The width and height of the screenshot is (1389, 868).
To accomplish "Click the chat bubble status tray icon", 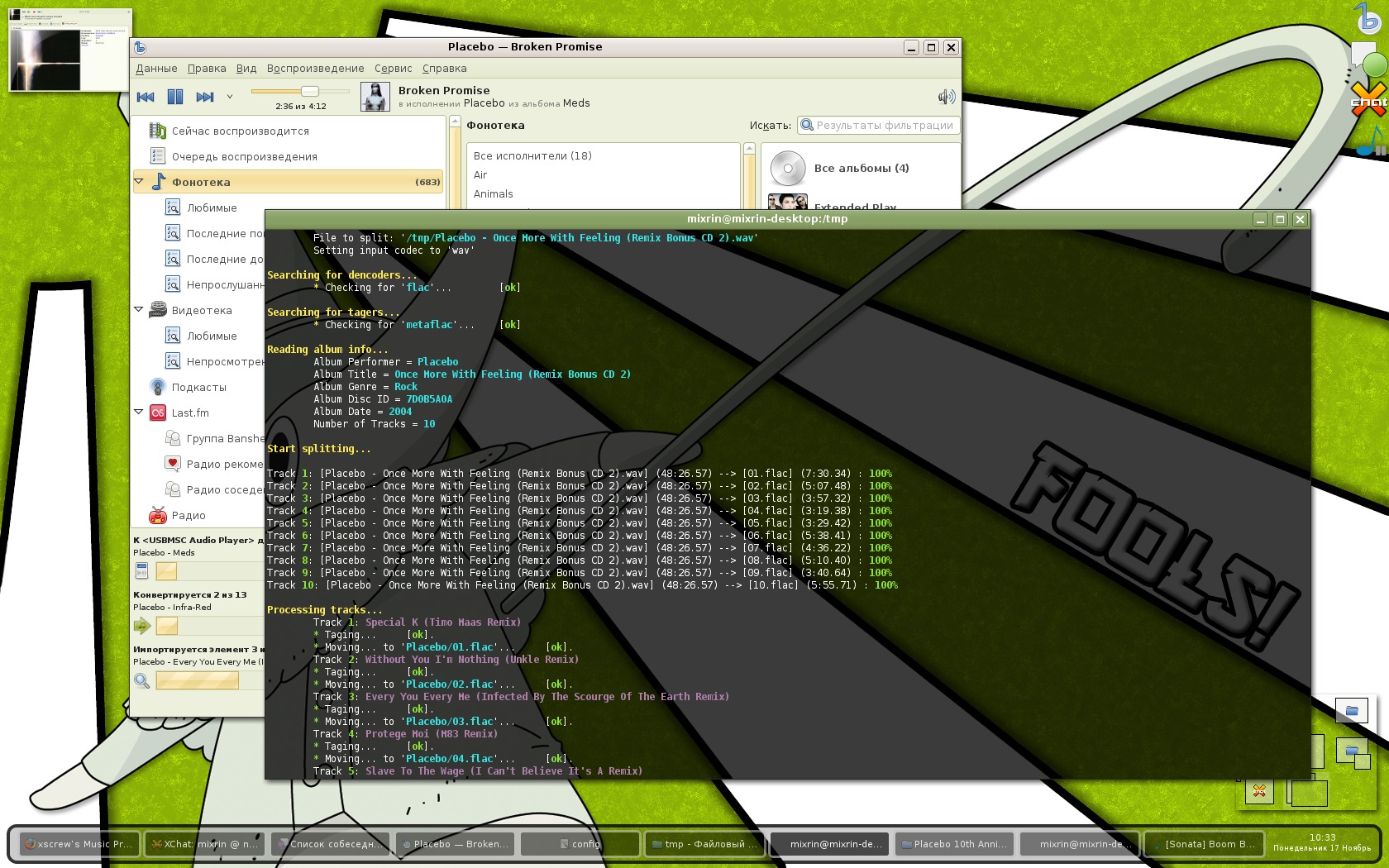I will pos(1368,60).
